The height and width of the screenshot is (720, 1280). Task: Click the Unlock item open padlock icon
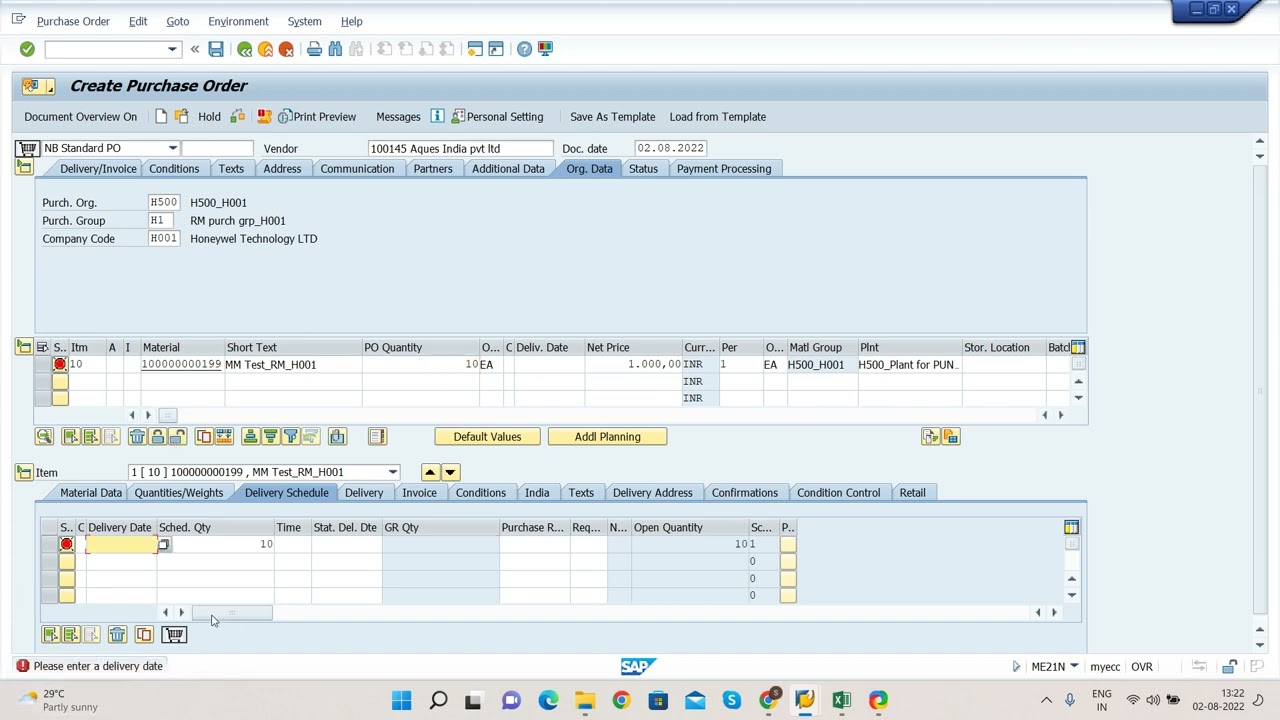(x=177, y=437)
